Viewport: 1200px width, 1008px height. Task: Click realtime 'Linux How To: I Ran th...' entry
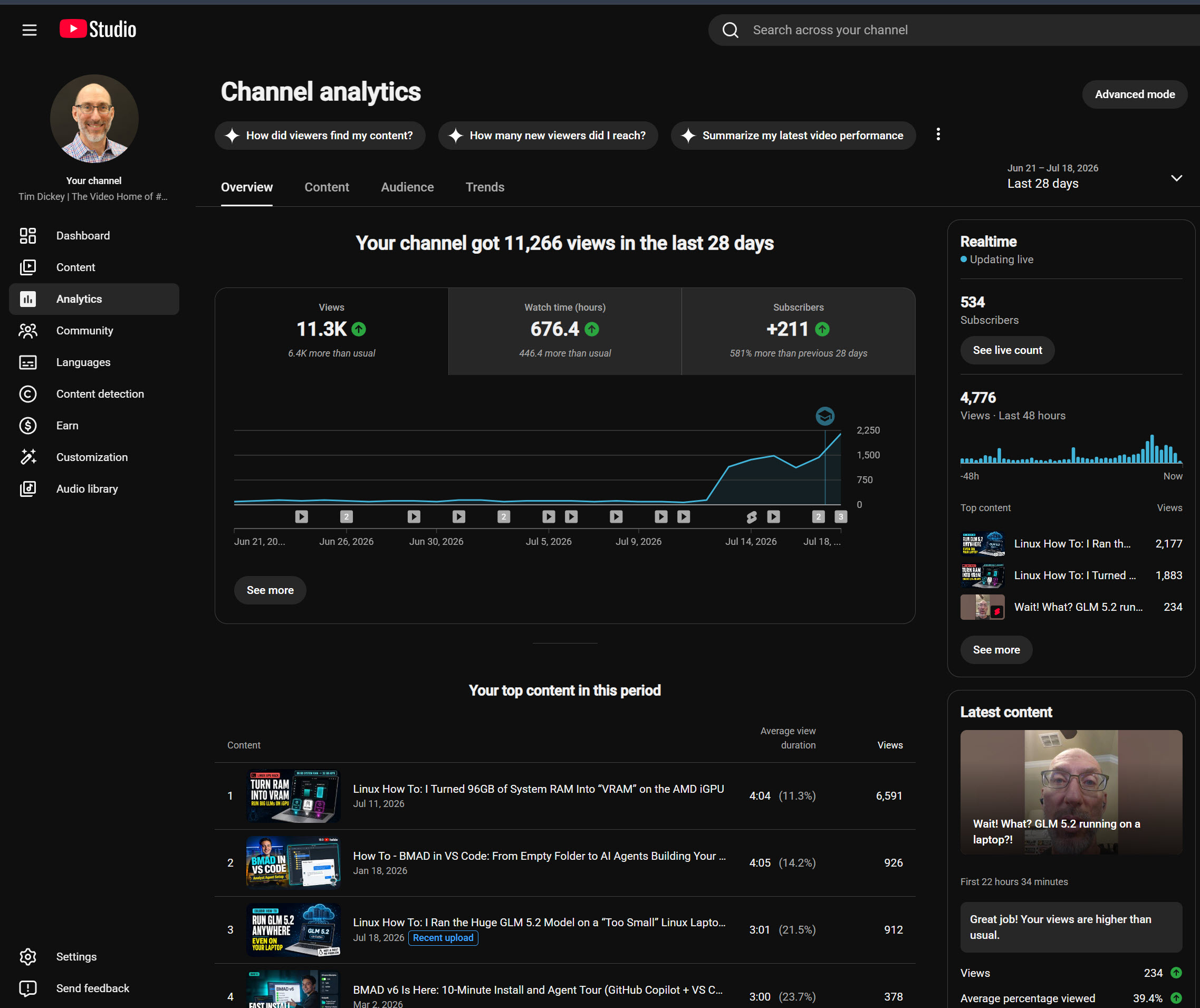pos(1071,543)
